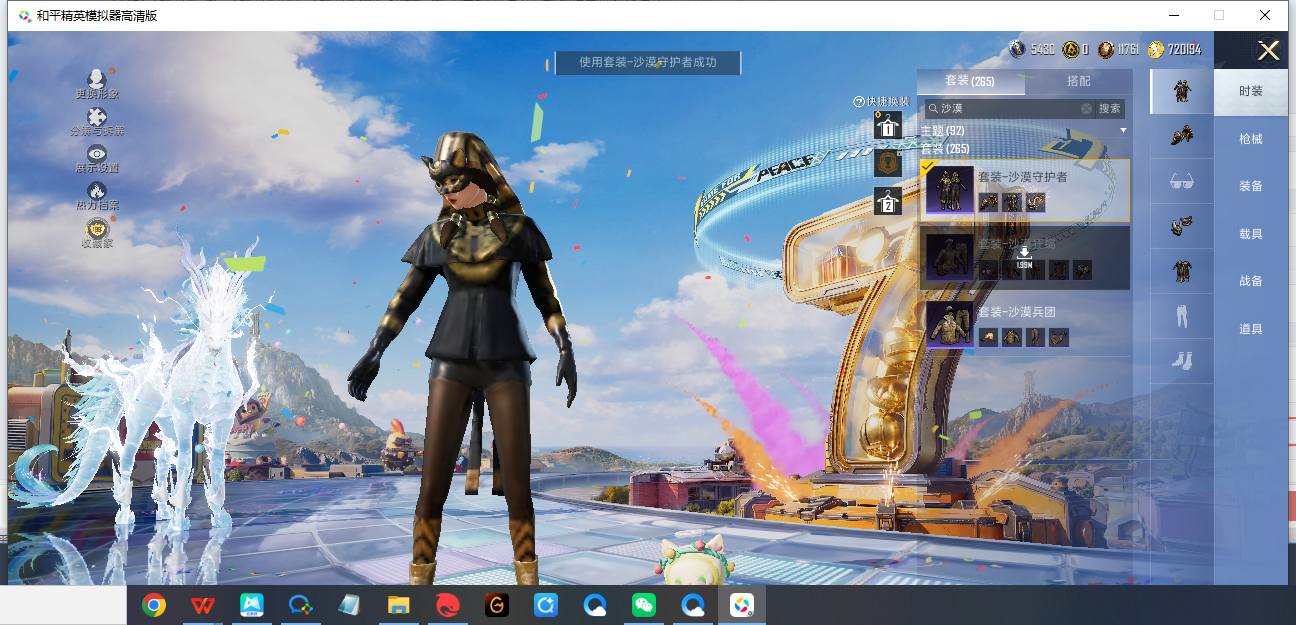Click the 5430 currency counter
The image size is (1296, 625).
(x=1033, y=49)
